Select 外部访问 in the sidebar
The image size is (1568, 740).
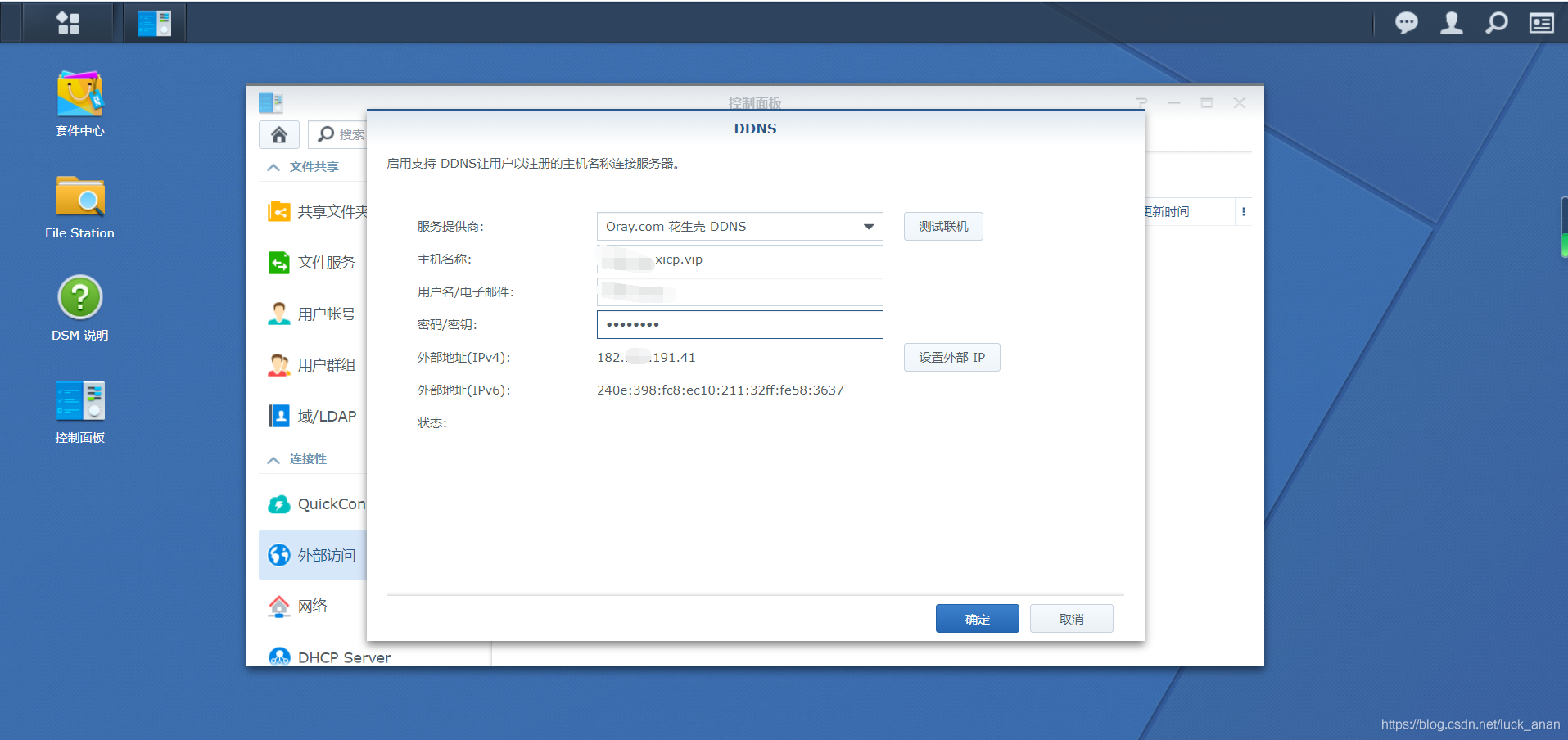click(313, 555)
